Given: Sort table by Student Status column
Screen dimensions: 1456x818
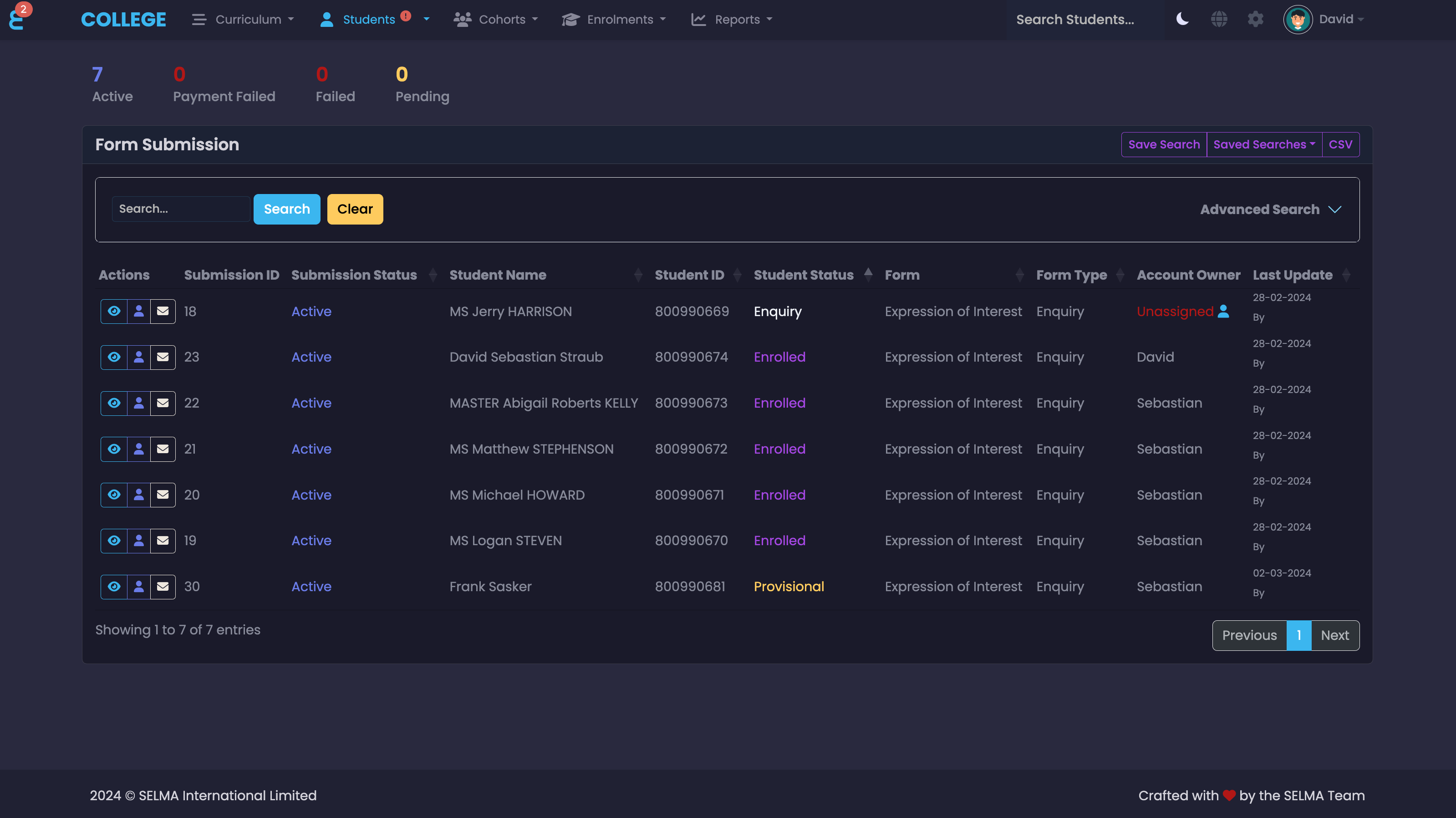Looking at the screenshot, I should [803, 275].
